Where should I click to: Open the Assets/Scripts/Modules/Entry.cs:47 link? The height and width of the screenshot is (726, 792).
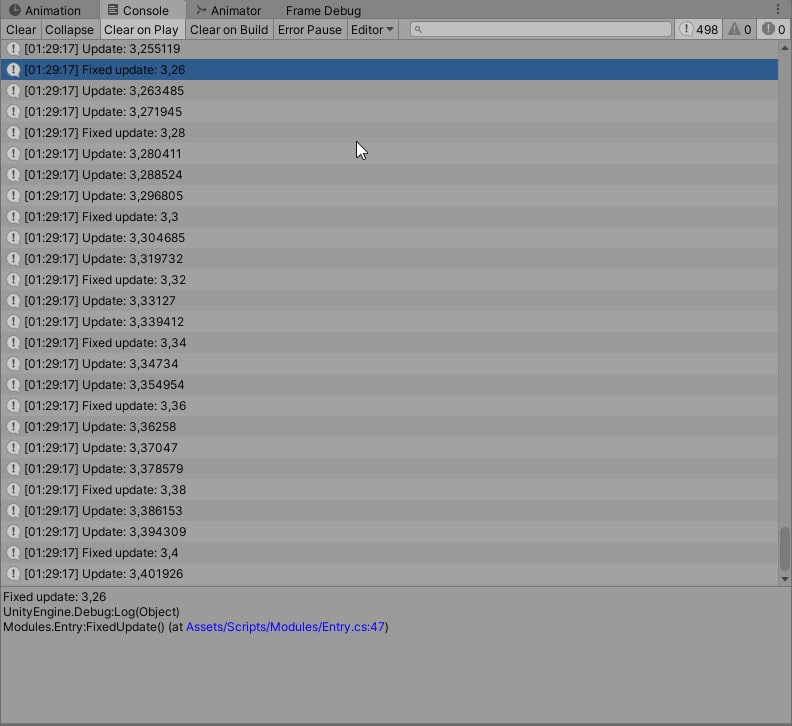tap(285, 626)
